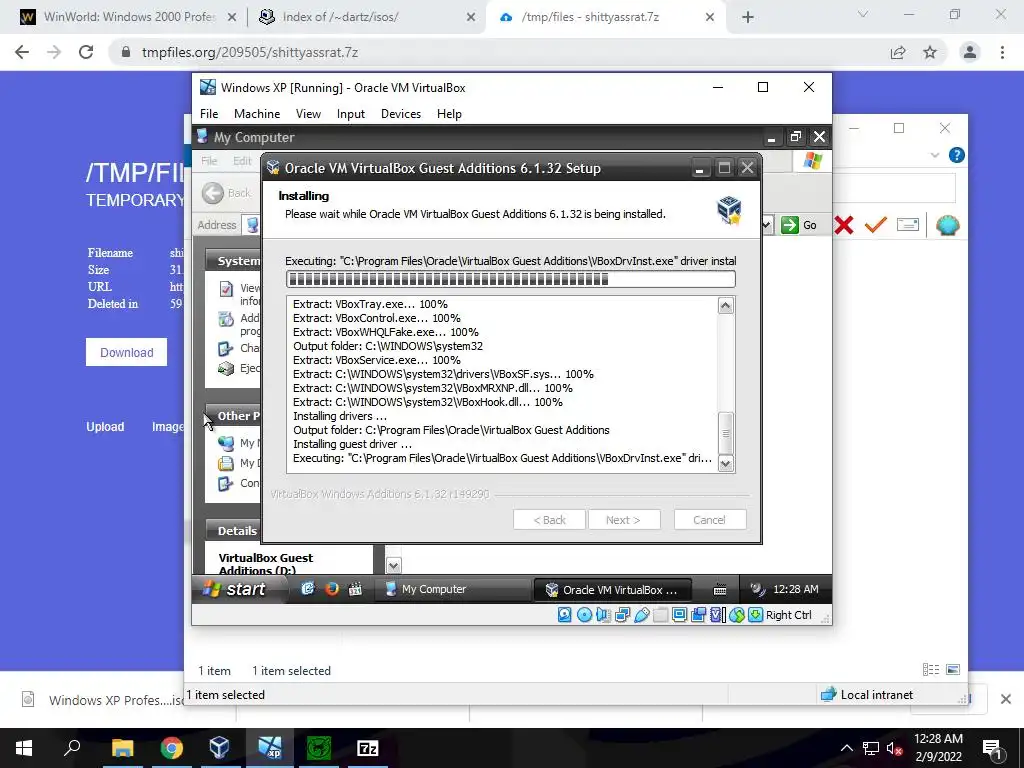Click the Chrome icon in Windows taskbar
This screenshot has height=768, width=1024.
tap(171, 748)
